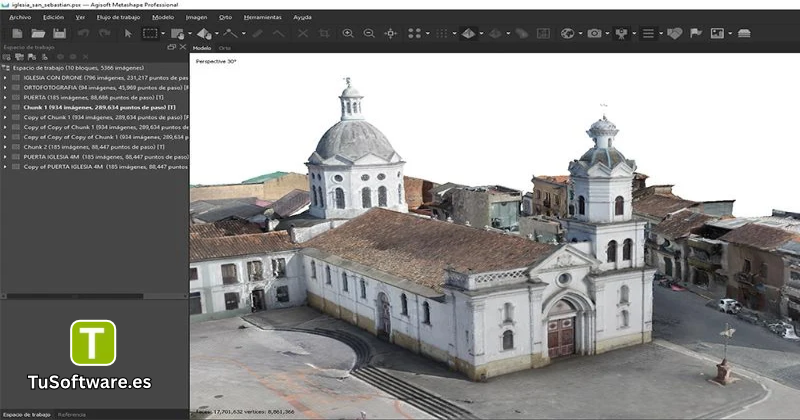The width and height of the screenshot is (800, 420).
Task: Open the Show images dropdown arrow
Action: [730, 34]
